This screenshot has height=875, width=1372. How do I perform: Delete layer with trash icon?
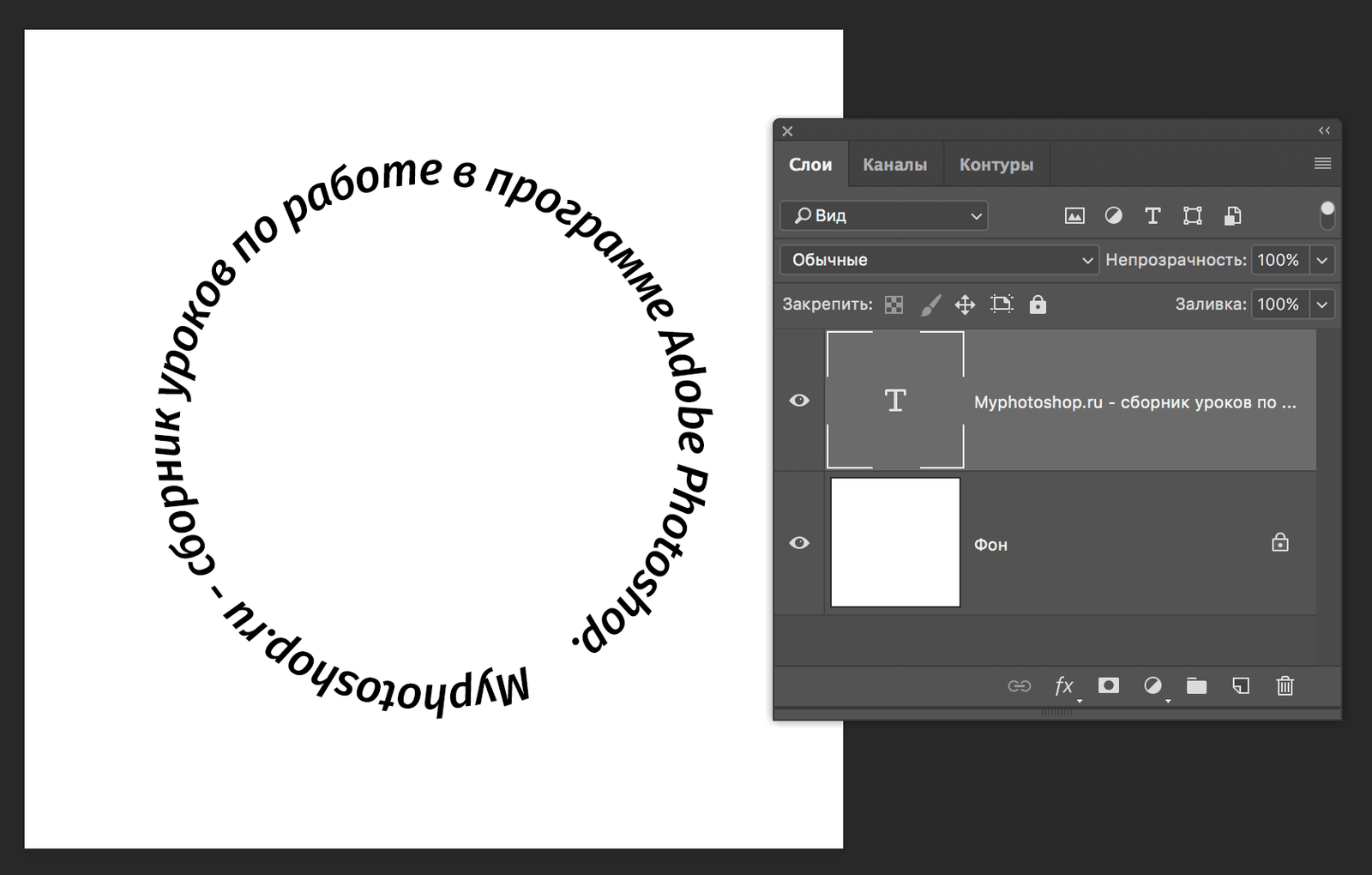pyautogui.click(x=1285, y=685)
